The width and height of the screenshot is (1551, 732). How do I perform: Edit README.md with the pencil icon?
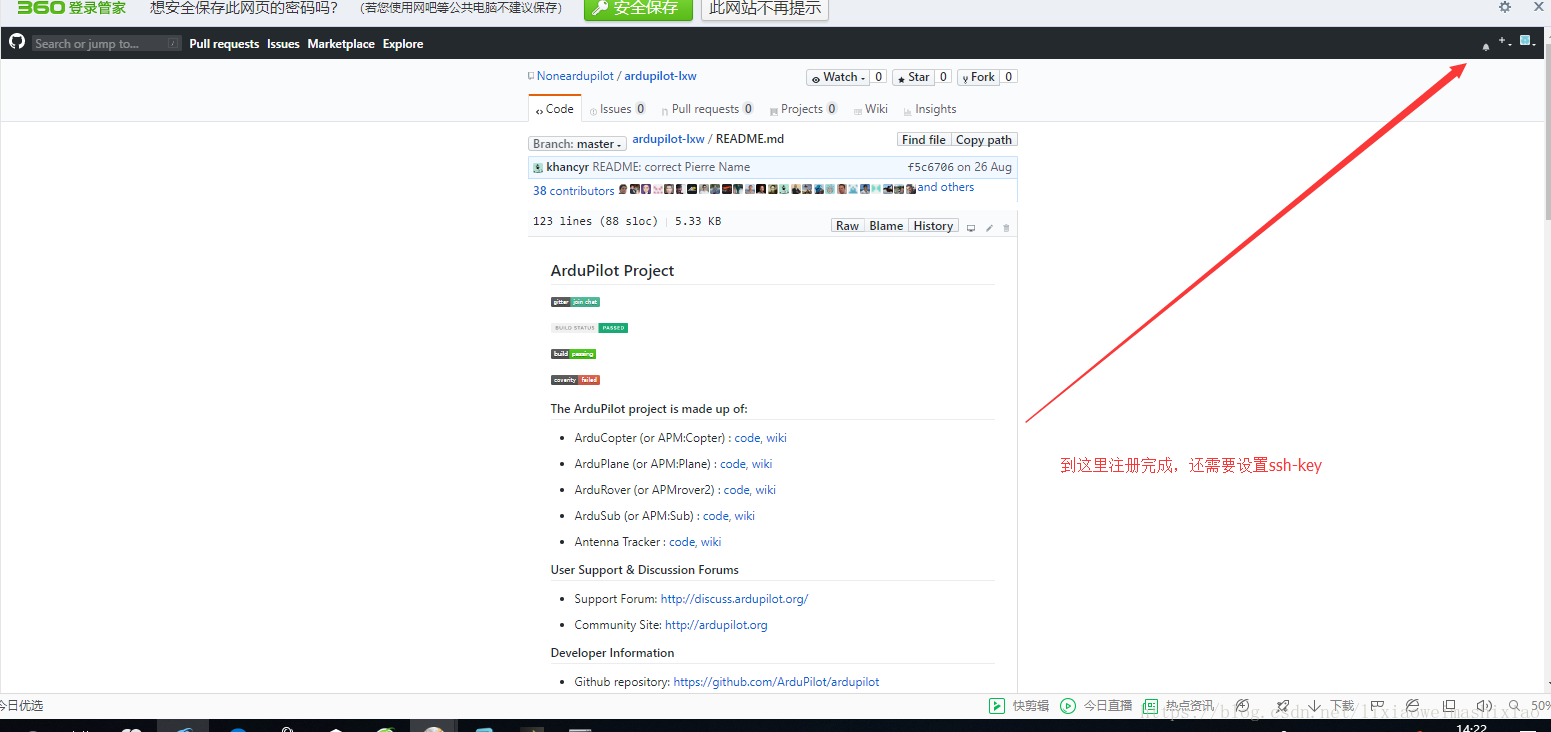click(x=989, y=228)
